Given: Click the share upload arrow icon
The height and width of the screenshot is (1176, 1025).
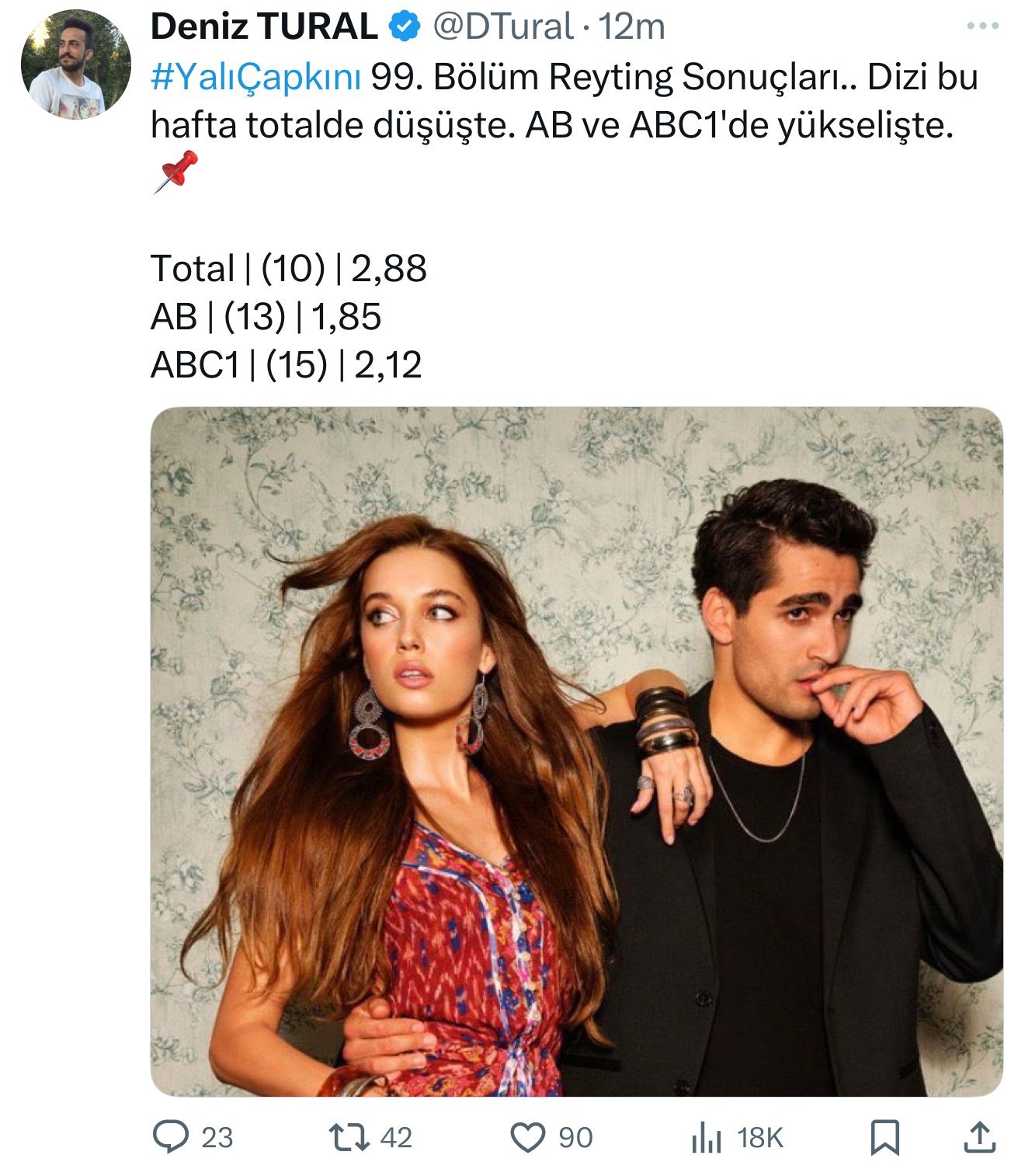Looking at the screenshot, I should click(x=980, y=1137).
